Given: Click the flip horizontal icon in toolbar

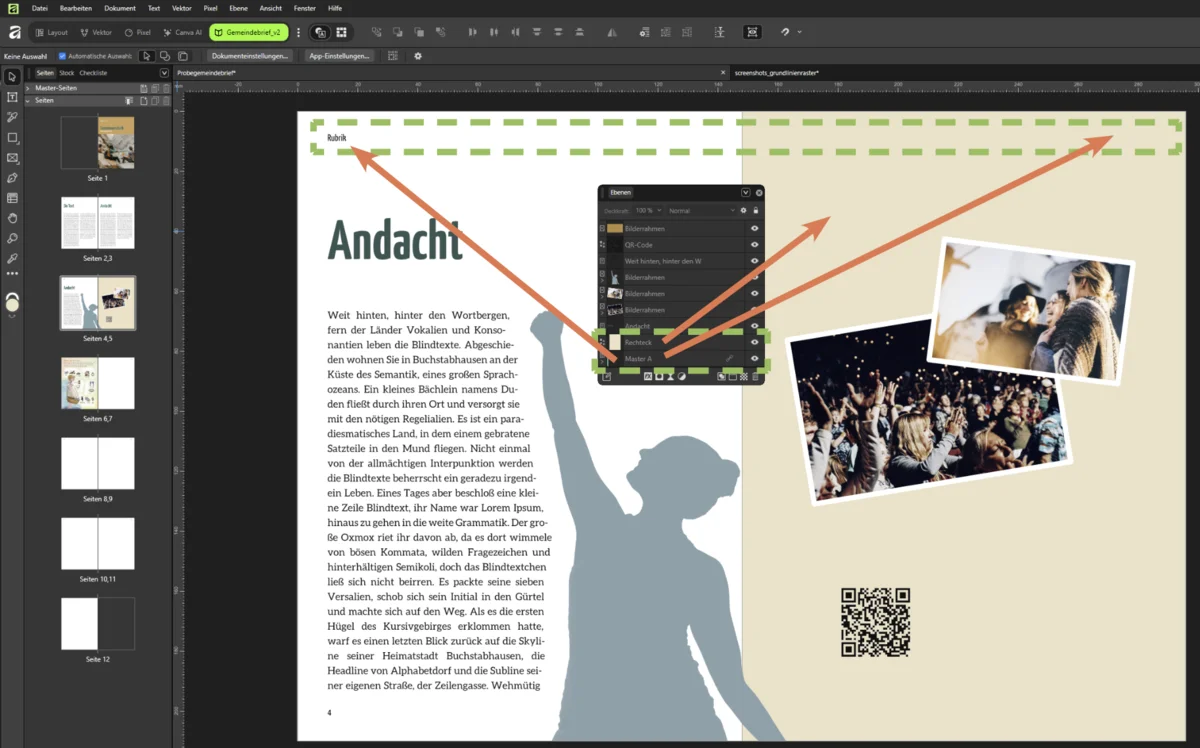Looking at the screenshot, I should 612,32.
